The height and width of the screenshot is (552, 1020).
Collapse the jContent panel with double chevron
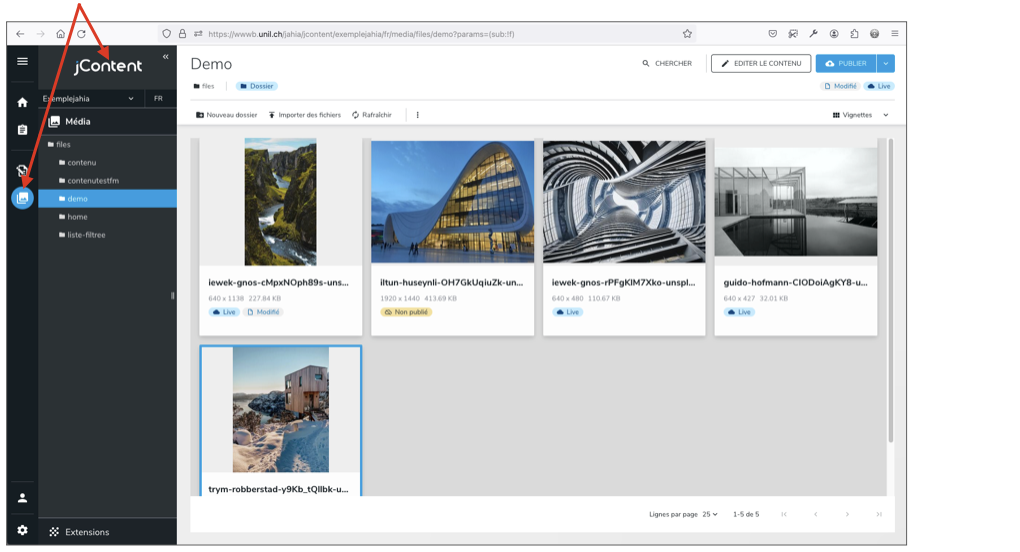pyautogui.click(x=166, y=57)
